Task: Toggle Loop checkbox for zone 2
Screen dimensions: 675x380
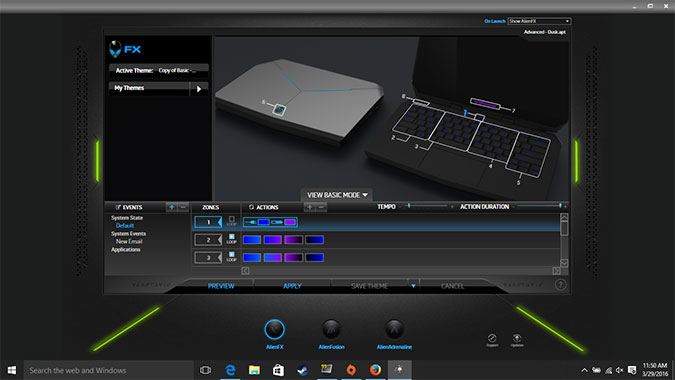Action: [232, 237]
